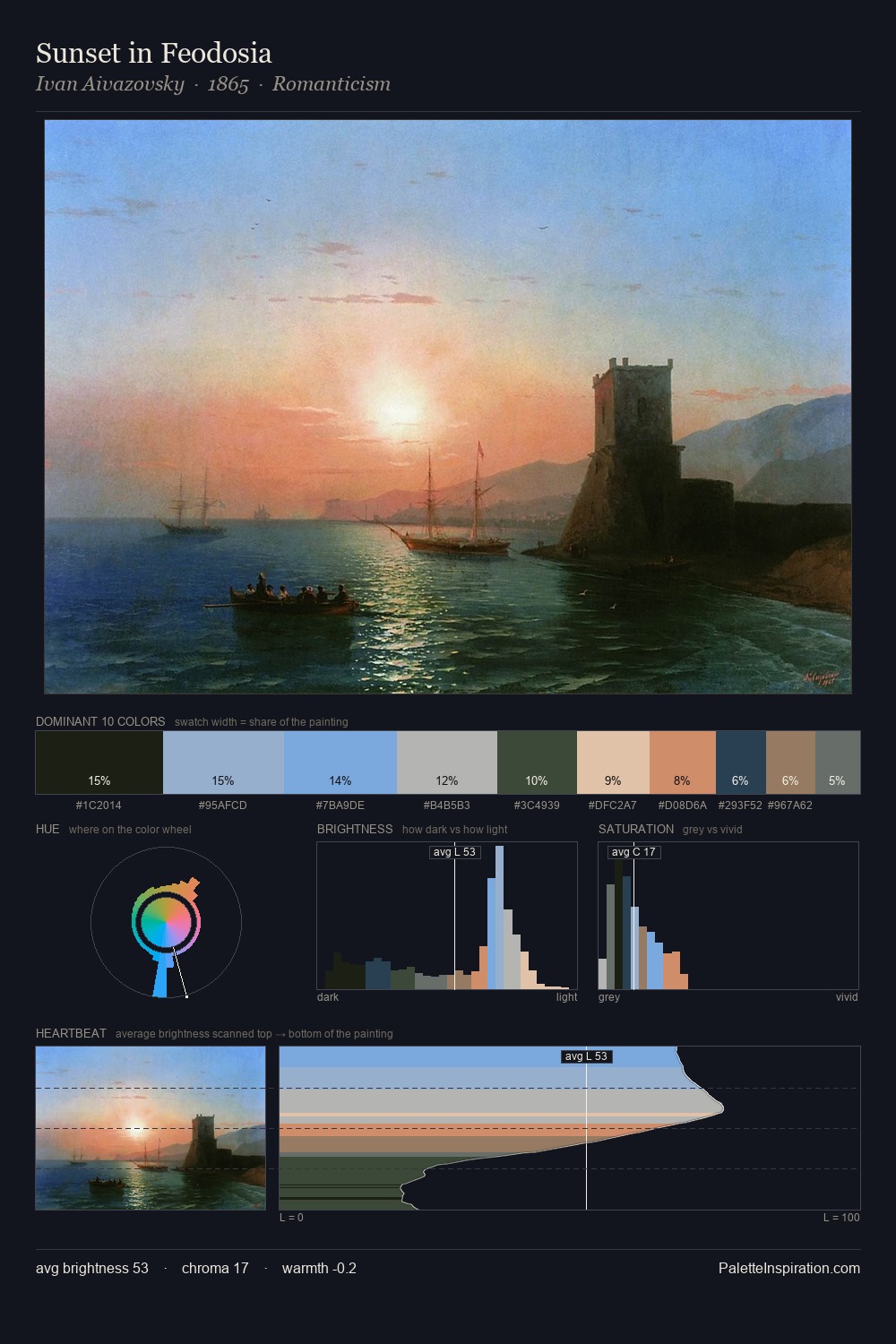The width and height of the screenshot is (896, 1344).
Task: Choose the light grey #B4B5B3 swatch
Action: coord(447,762)
